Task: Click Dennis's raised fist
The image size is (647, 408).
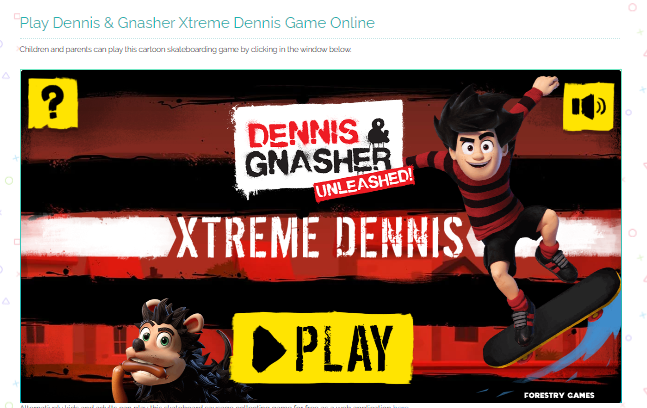Action: (546, 85)
